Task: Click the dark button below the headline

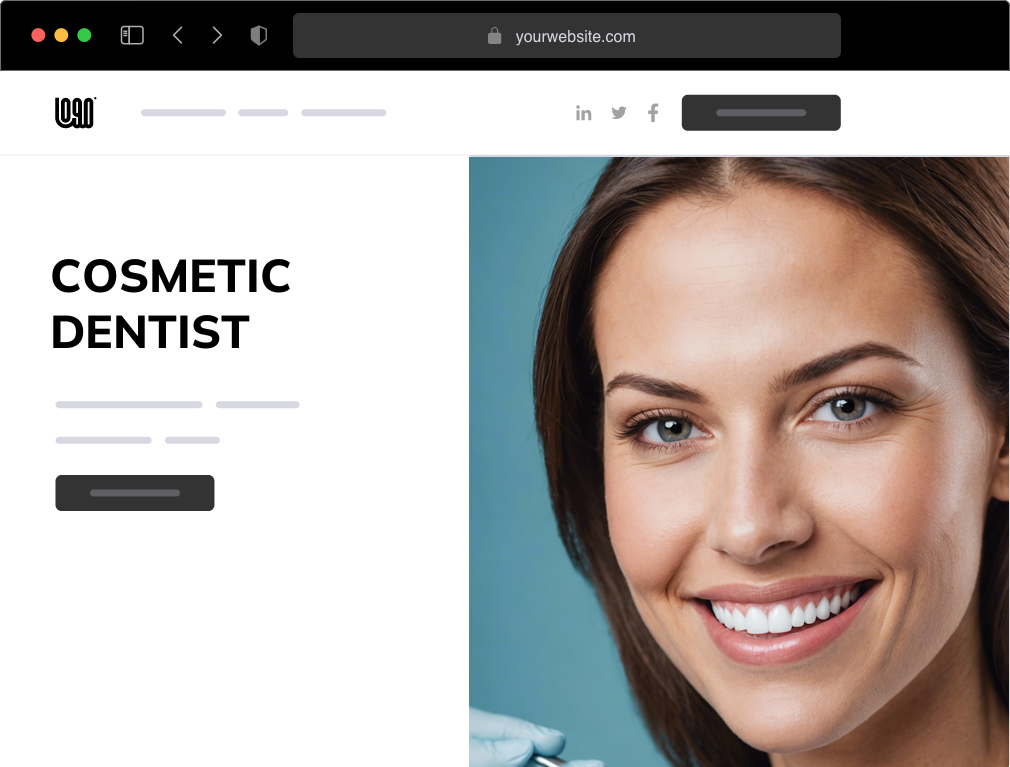Action: pyautogui.click(x=135, y=493)
